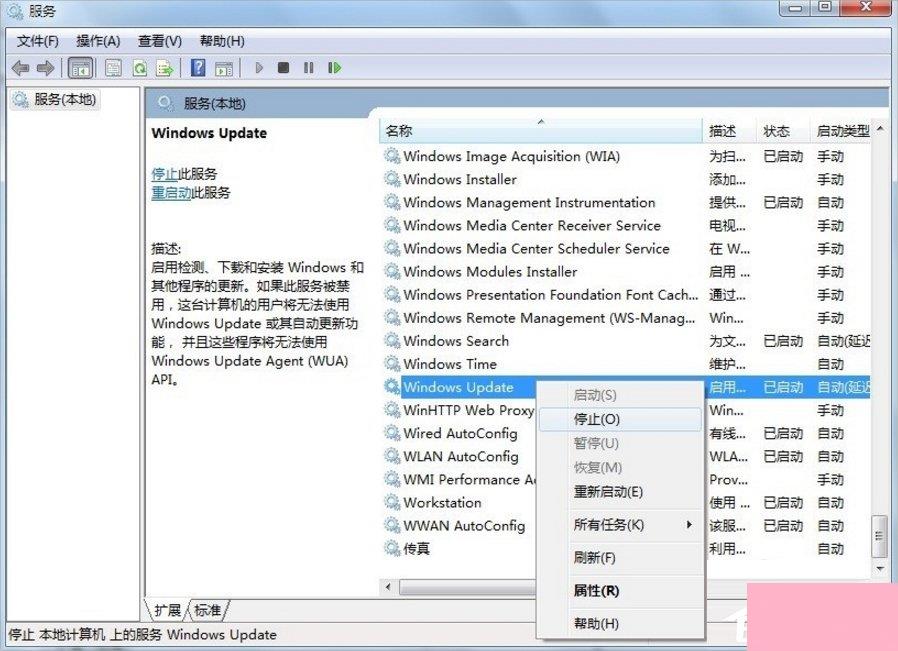
Task: Select Windows Remote Management service row
Action: (627, 318)
